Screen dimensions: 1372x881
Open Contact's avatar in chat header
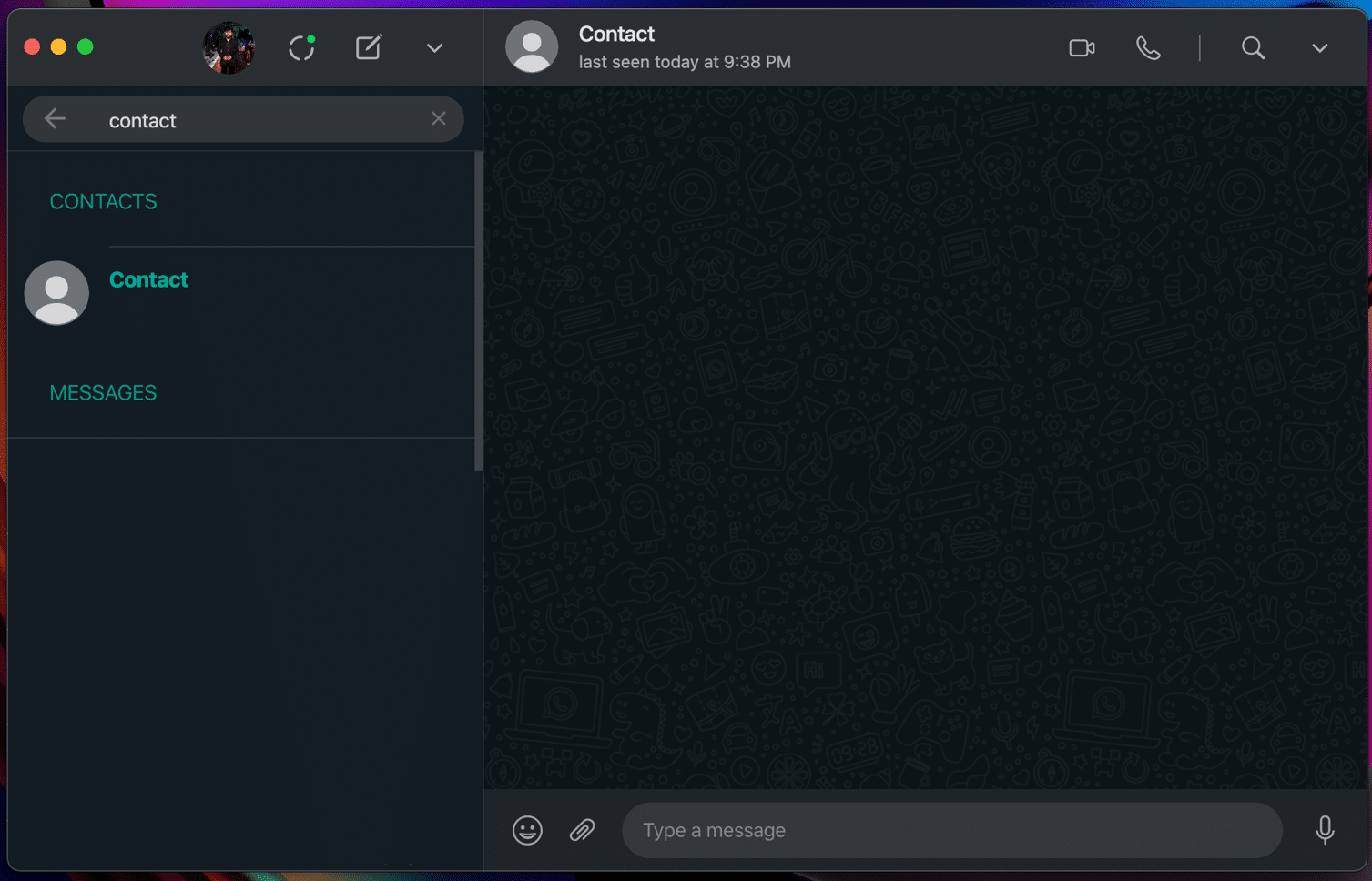click(x=532, y=46)
